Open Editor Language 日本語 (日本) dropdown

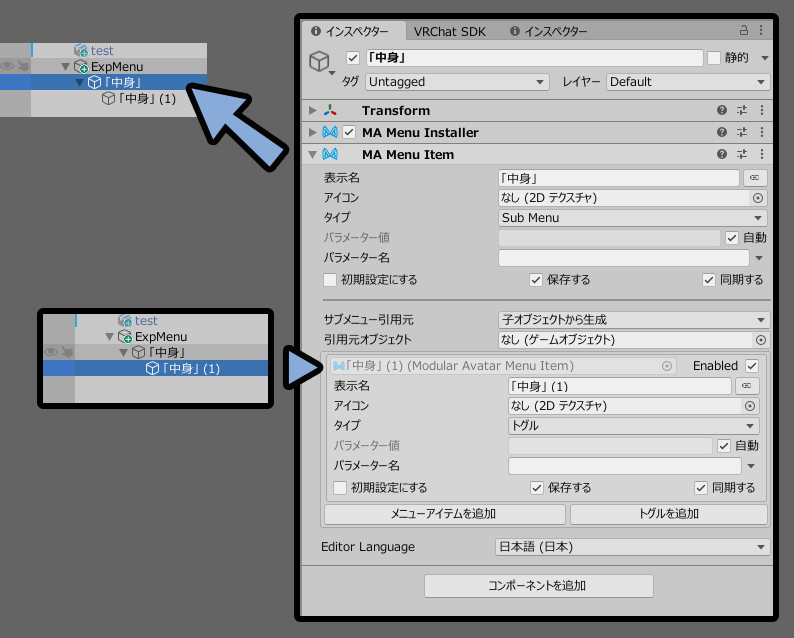(632, 547)
